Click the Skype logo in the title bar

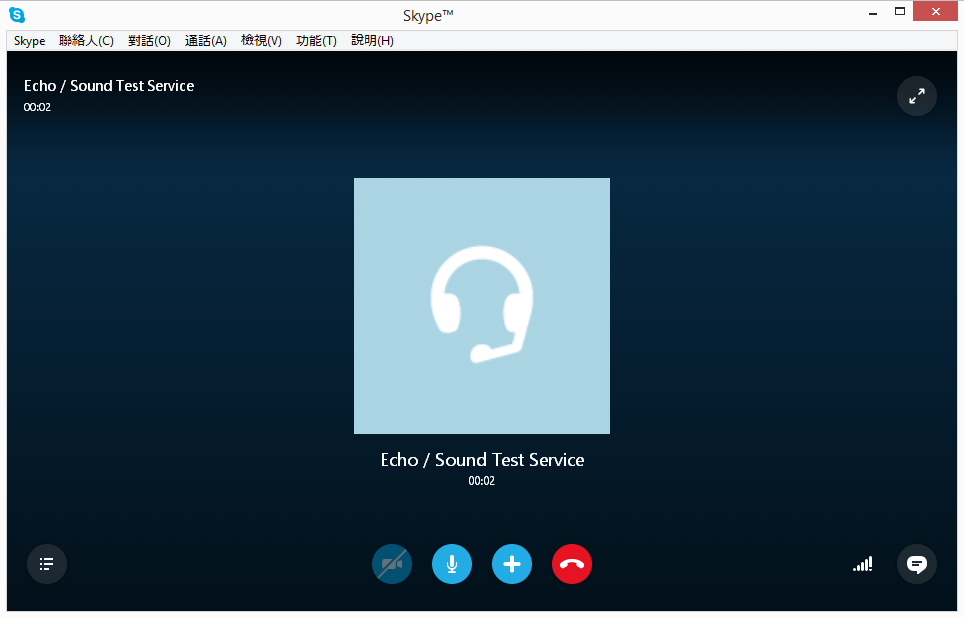17,14
